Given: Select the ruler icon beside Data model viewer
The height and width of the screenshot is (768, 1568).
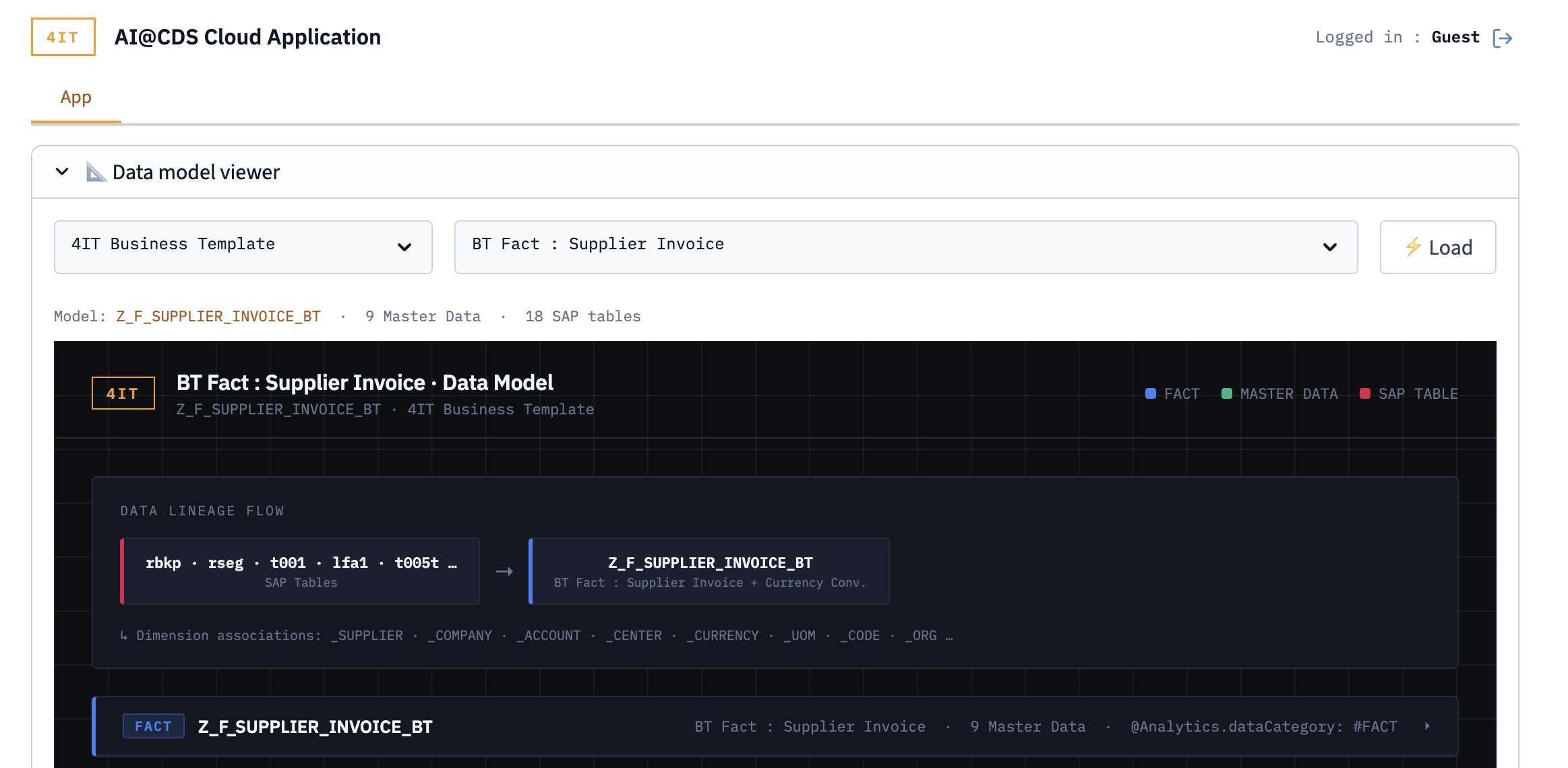Looking at the screenshot, I should [x=95, y=172].
